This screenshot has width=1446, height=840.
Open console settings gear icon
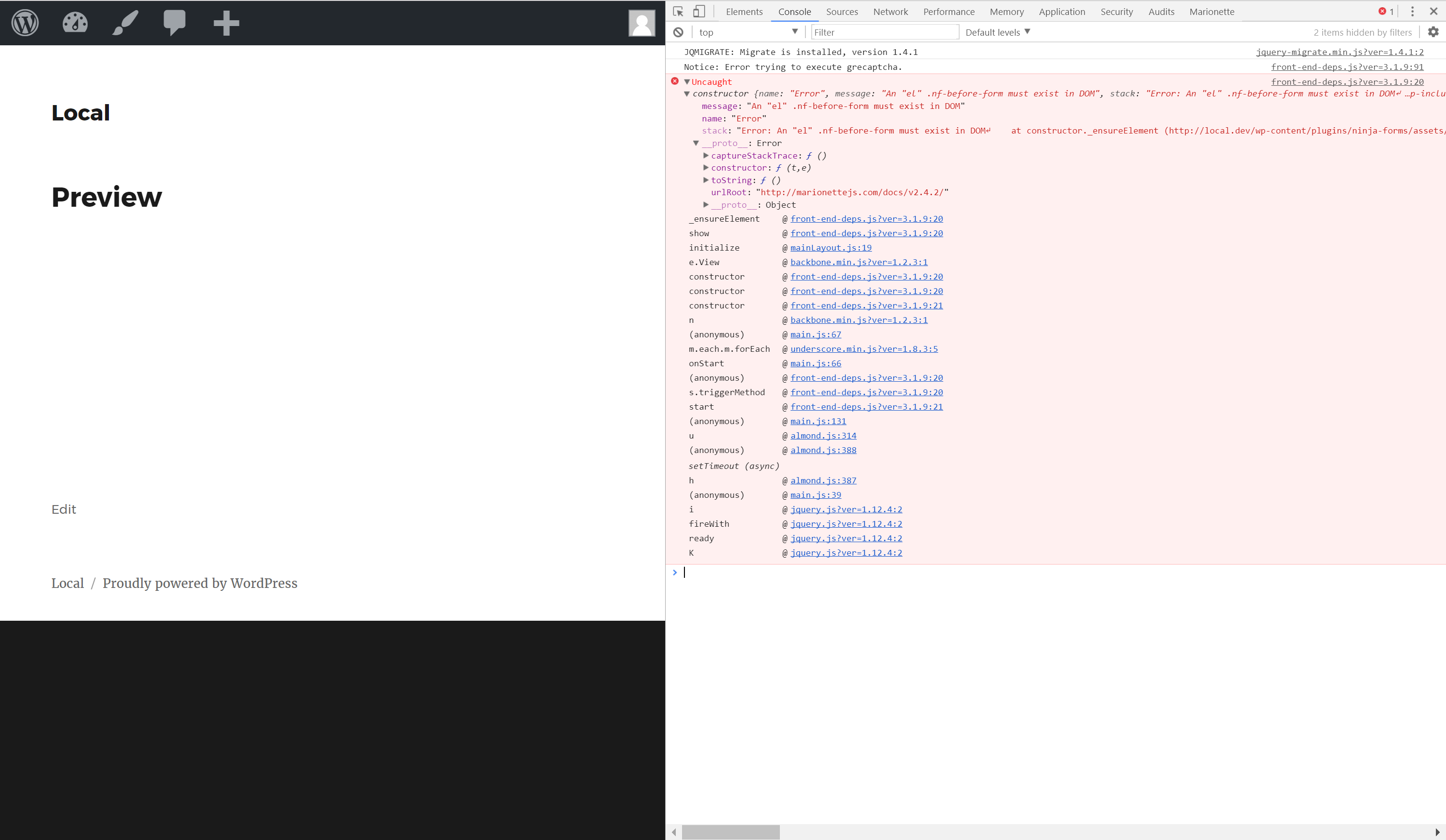(x=1433, y=32)
